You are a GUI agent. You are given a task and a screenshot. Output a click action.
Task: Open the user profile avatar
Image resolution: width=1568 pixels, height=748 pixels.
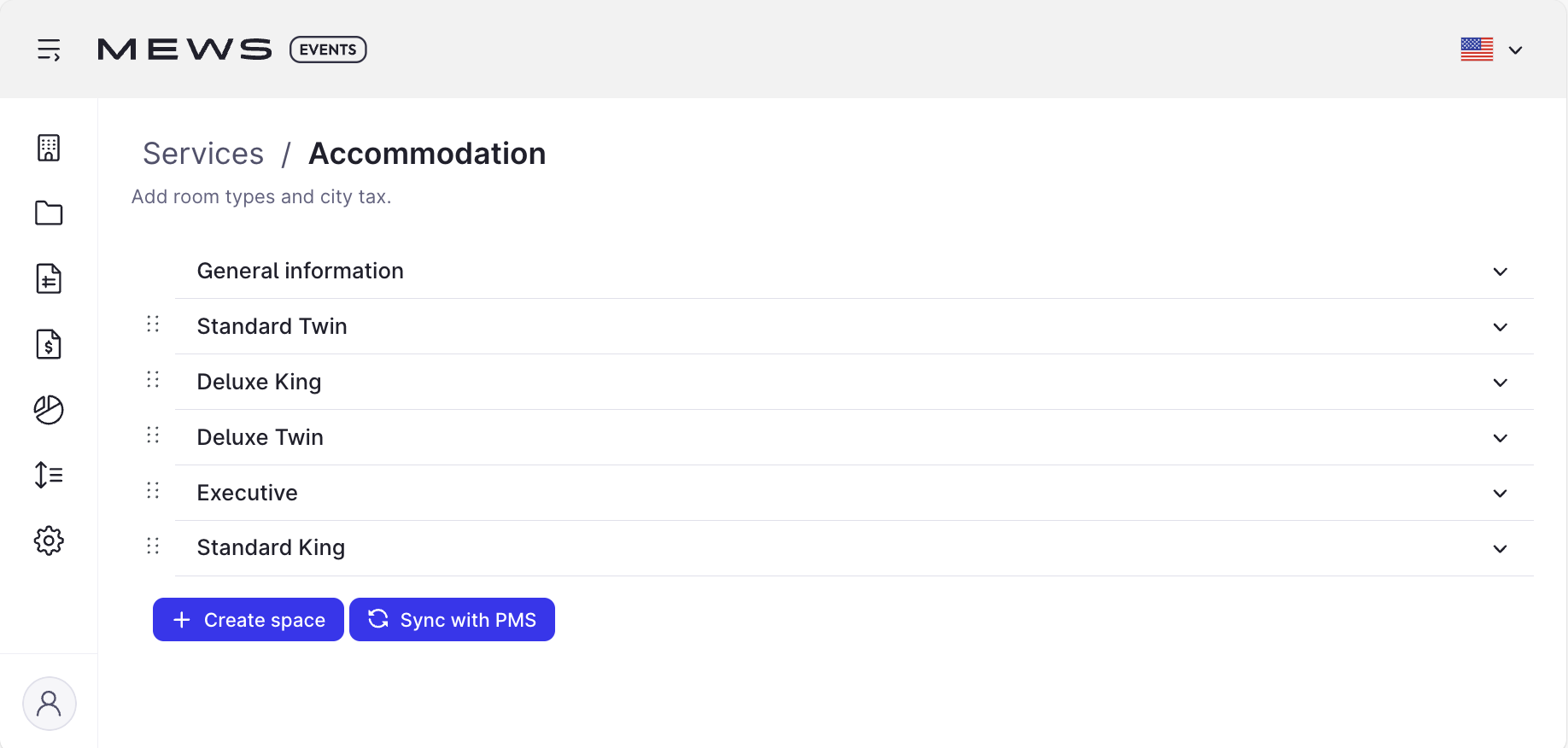50,704
